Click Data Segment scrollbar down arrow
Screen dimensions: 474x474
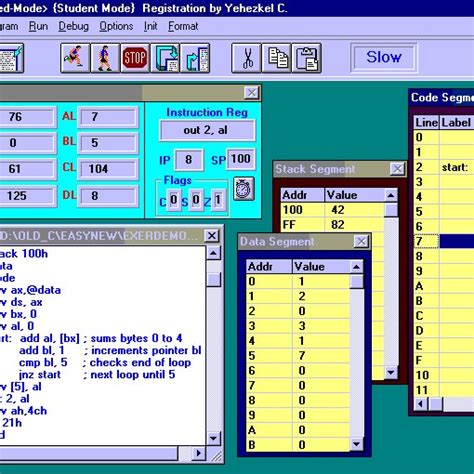356,444
